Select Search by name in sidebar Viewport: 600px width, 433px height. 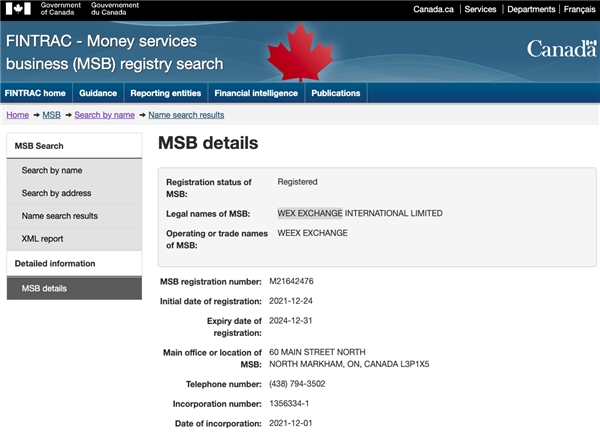(52, 170)
